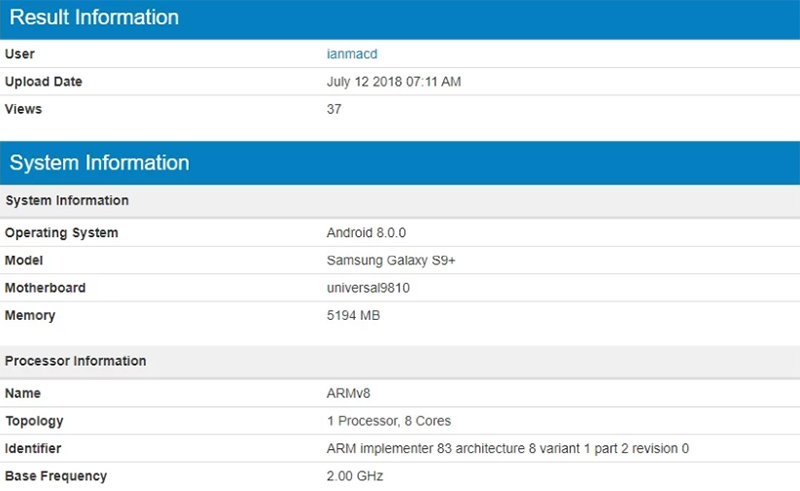Select the 'Identifier' label
800x491 pixels.
tap(33, 449)
